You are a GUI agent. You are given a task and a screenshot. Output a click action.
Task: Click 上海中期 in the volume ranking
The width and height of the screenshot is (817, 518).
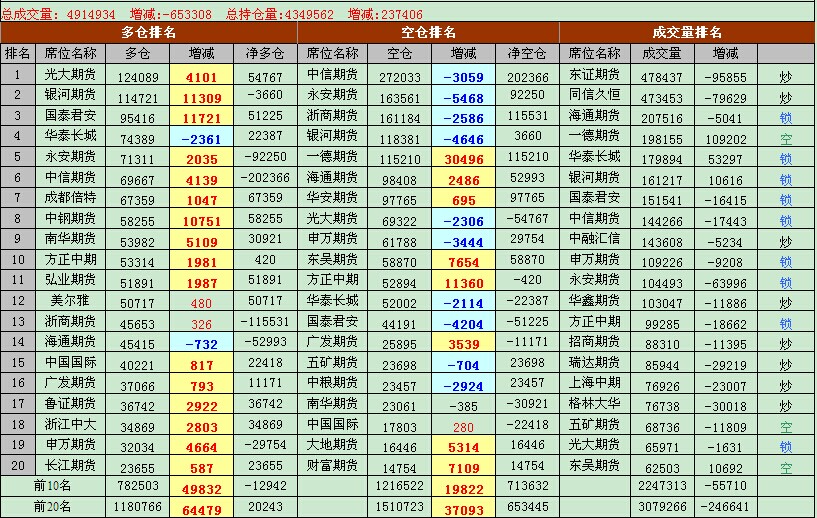pos(595,383)
